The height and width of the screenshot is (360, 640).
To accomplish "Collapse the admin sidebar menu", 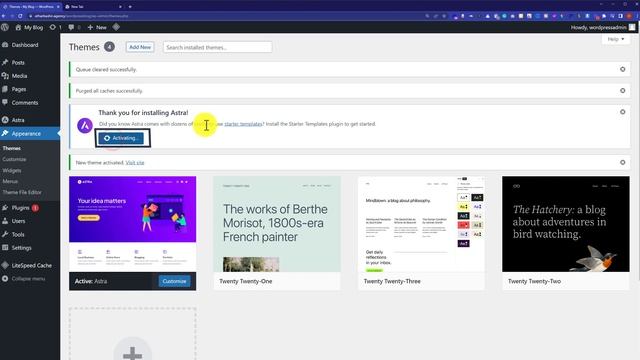I will pyautogui.click(x=28, y=279).
